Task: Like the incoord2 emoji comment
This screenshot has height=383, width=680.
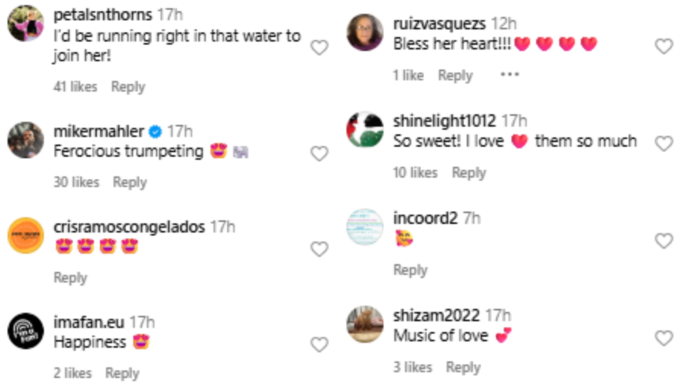Action: click(664, 241)
